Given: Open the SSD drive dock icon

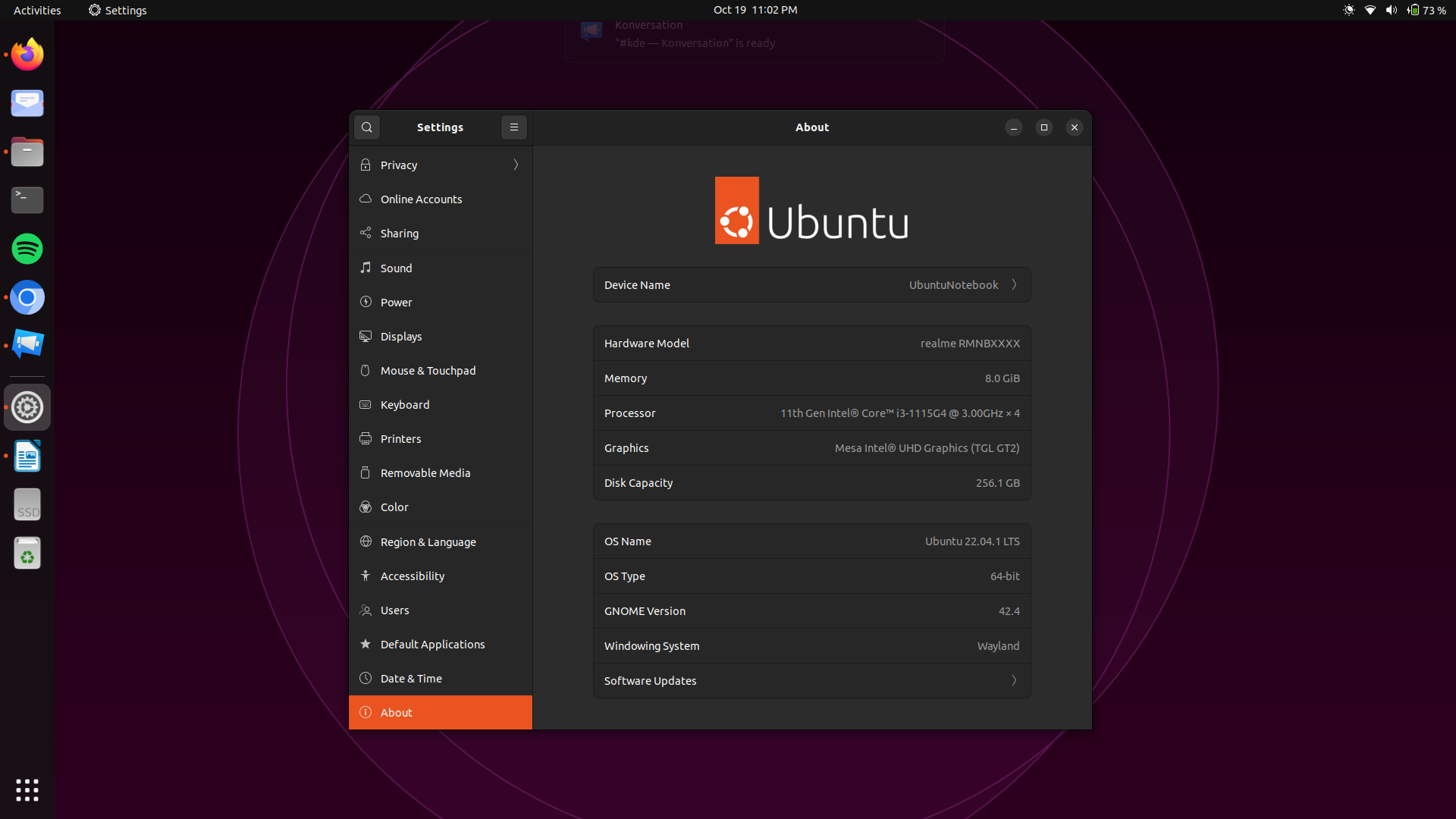Looking at the screenshot, I should click(27, 505).
